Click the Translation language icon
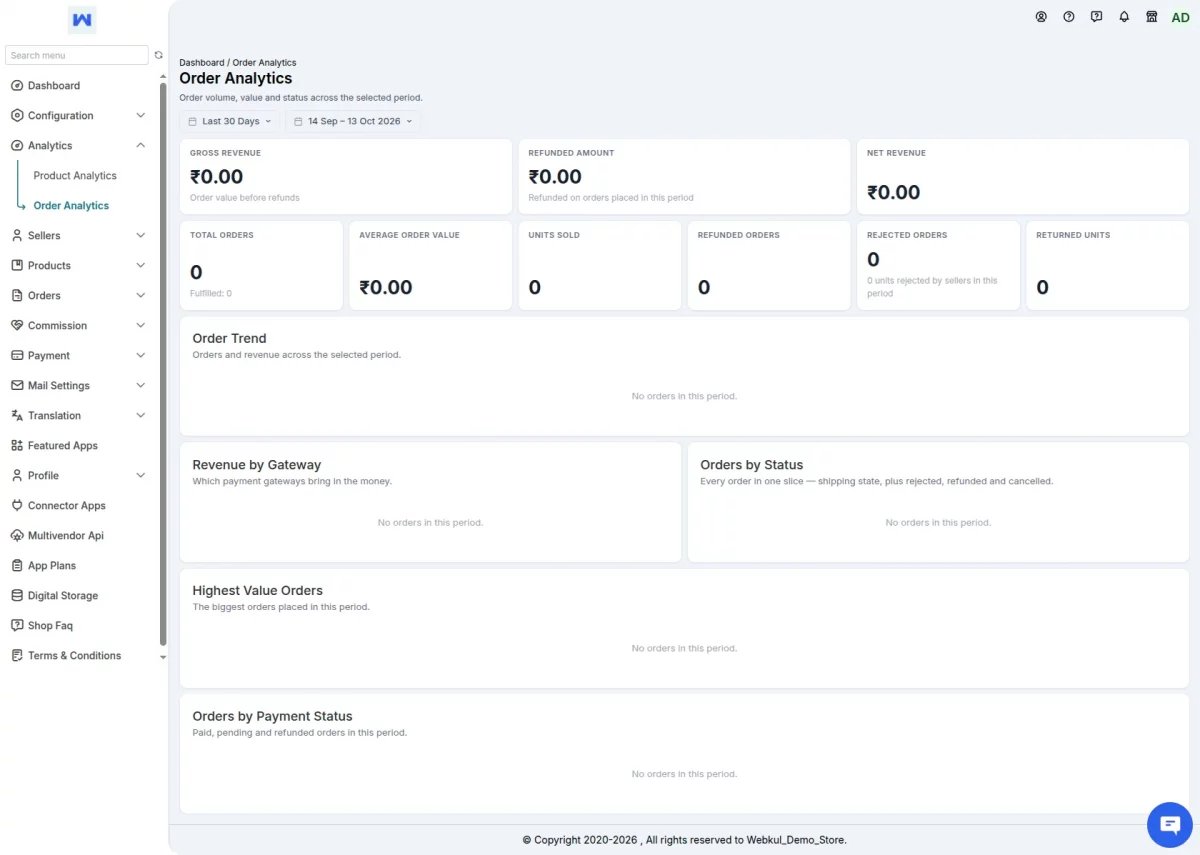The width and height of the screenshot is (1200, 855). click(17, 416)
